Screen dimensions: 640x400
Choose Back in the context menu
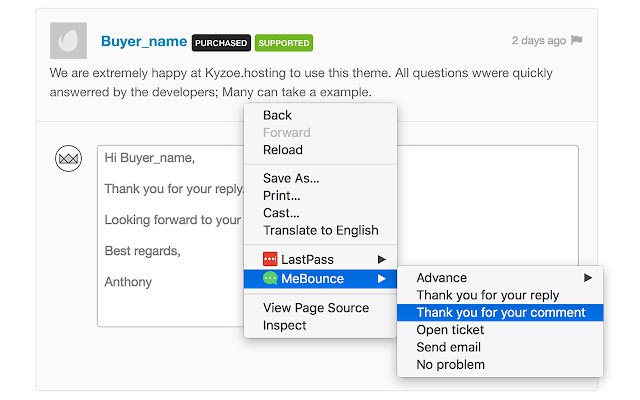coord(320,115)
